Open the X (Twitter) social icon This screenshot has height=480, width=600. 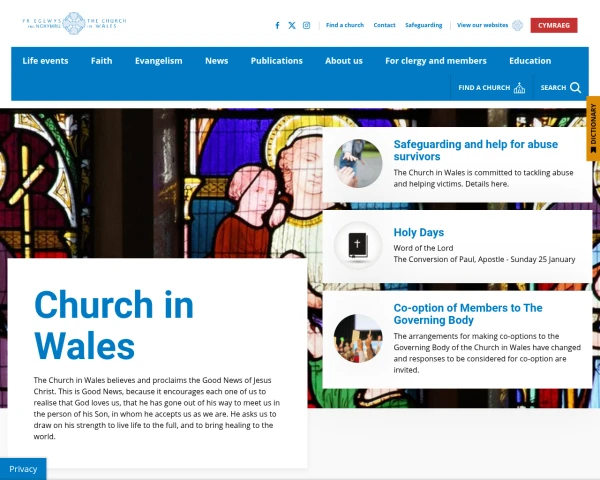click(292, 25)
